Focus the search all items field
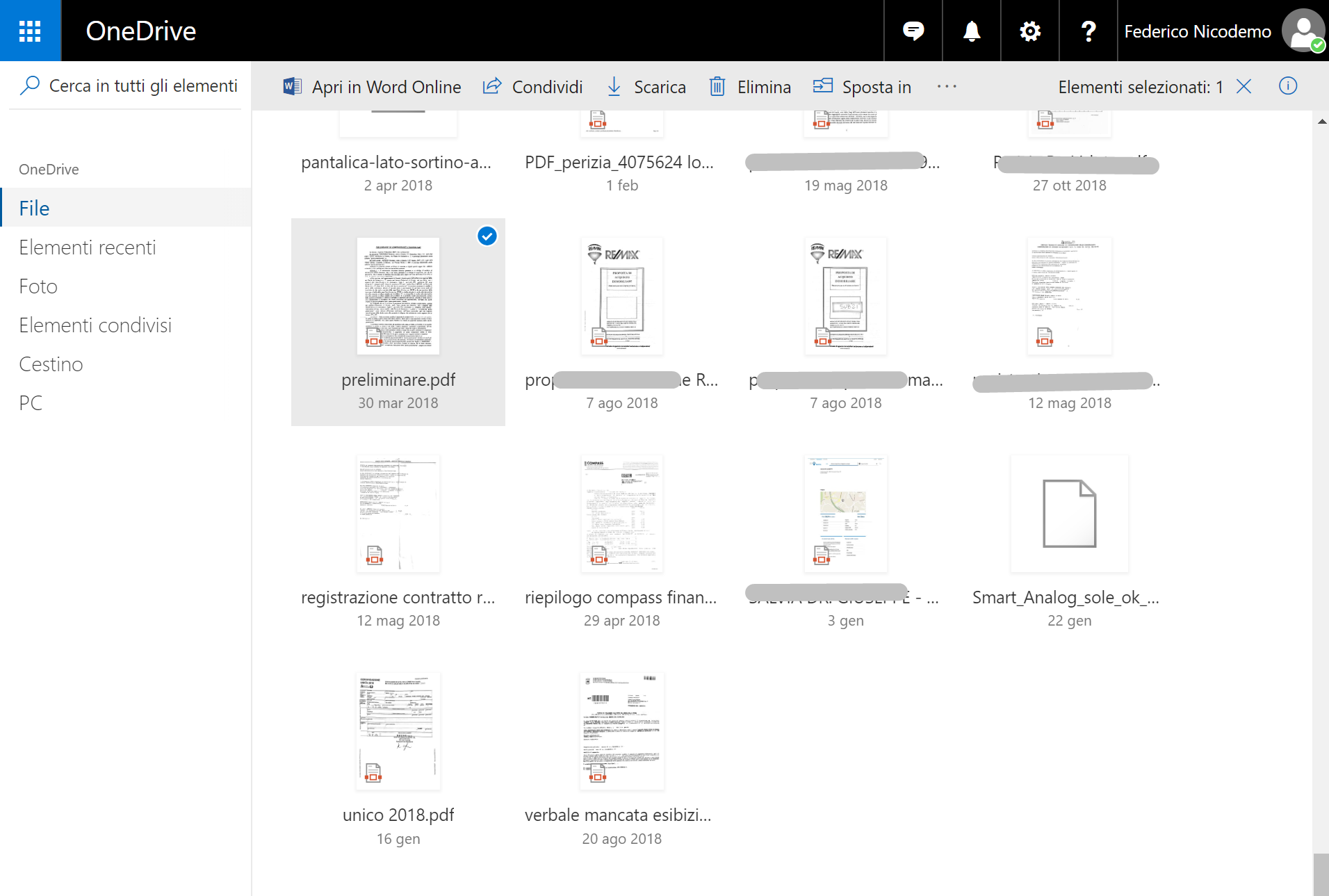 [126, 85]
